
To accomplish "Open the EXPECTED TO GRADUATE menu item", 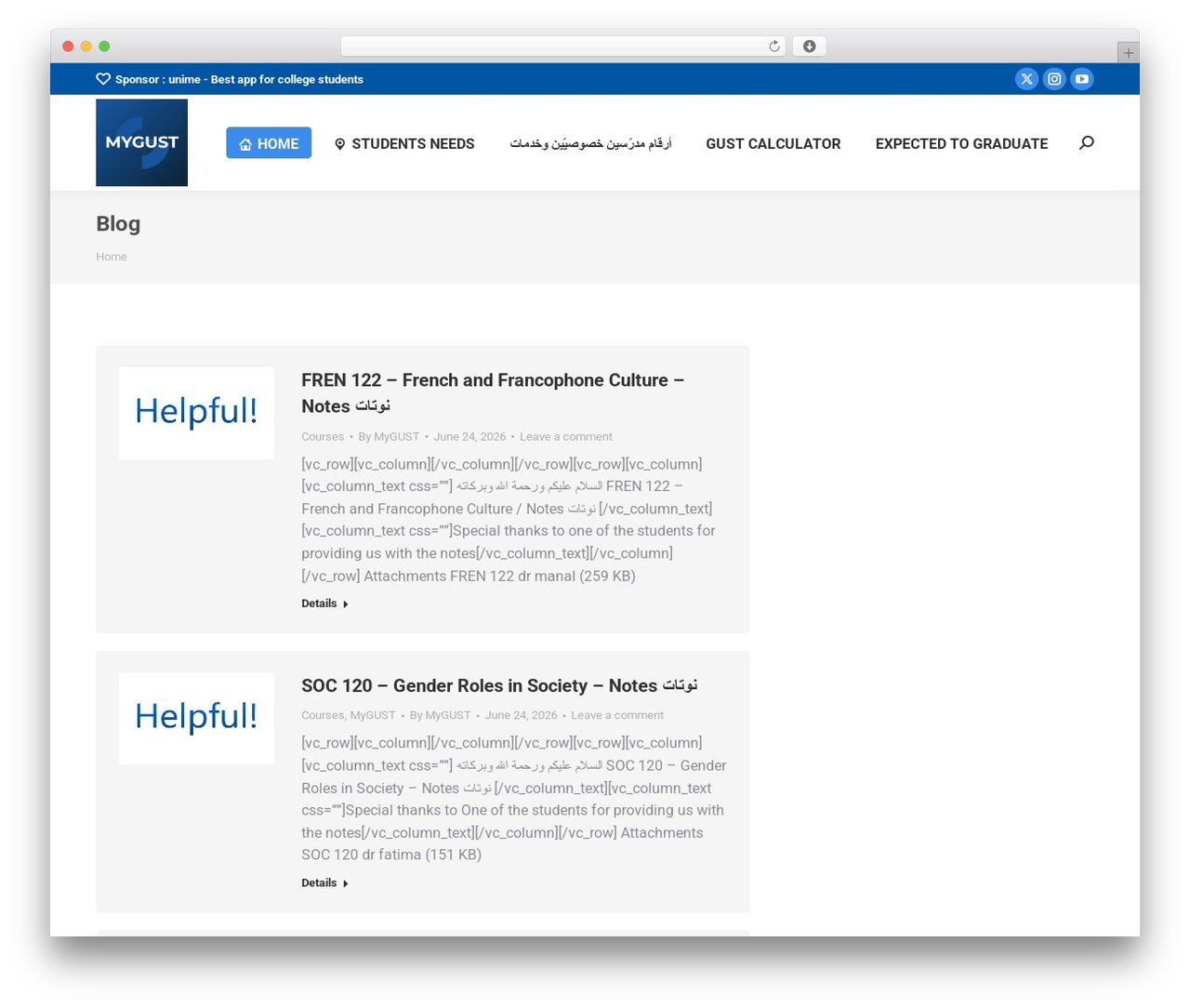I will pyautogui.click(x=961, y=143).
